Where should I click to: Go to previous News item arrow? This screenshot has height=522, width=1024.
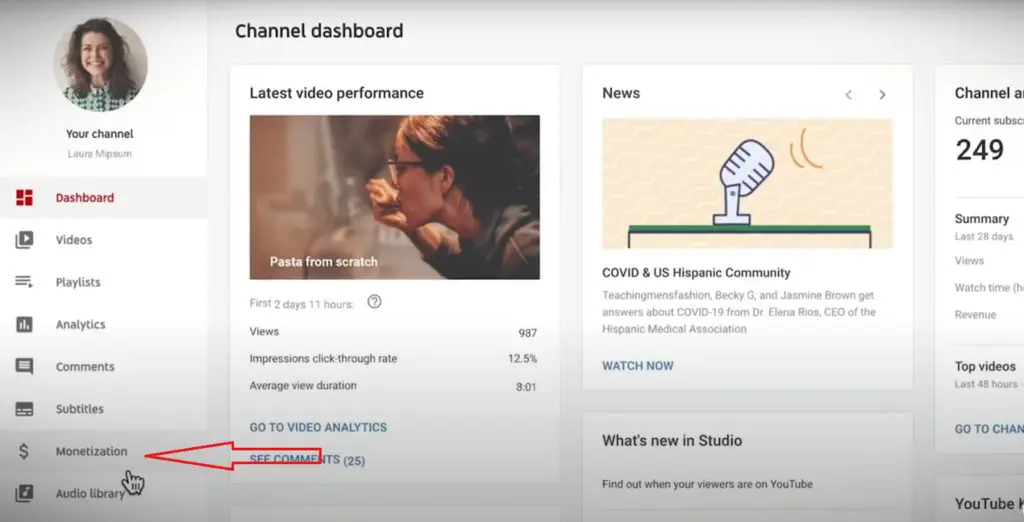click(x=848, y=95)
